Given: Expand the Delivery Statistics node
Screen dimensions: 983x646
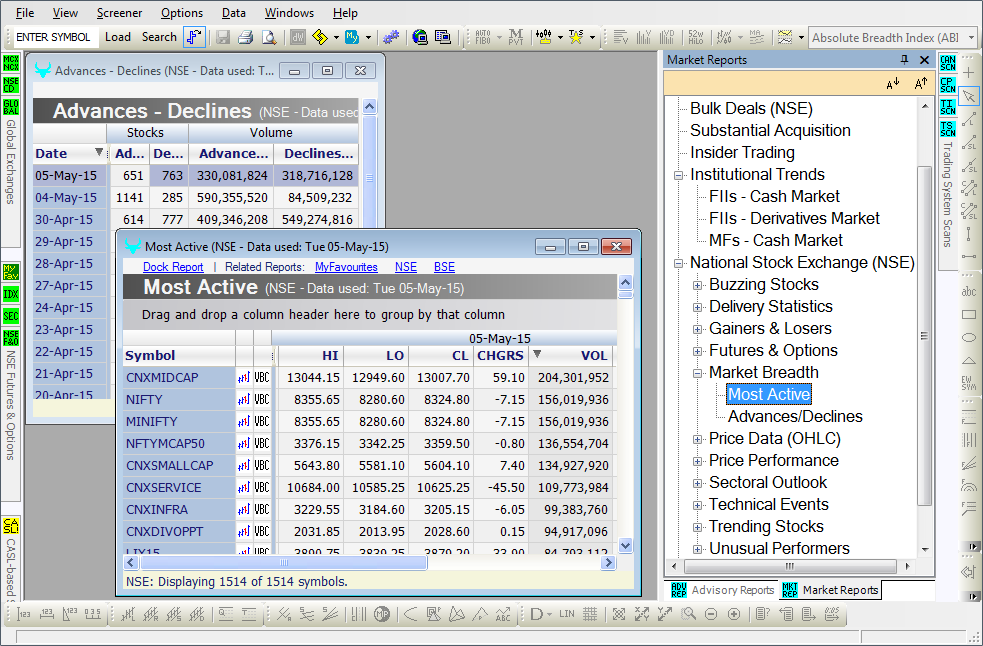Looking at the screenshot, I should [697, 307].
